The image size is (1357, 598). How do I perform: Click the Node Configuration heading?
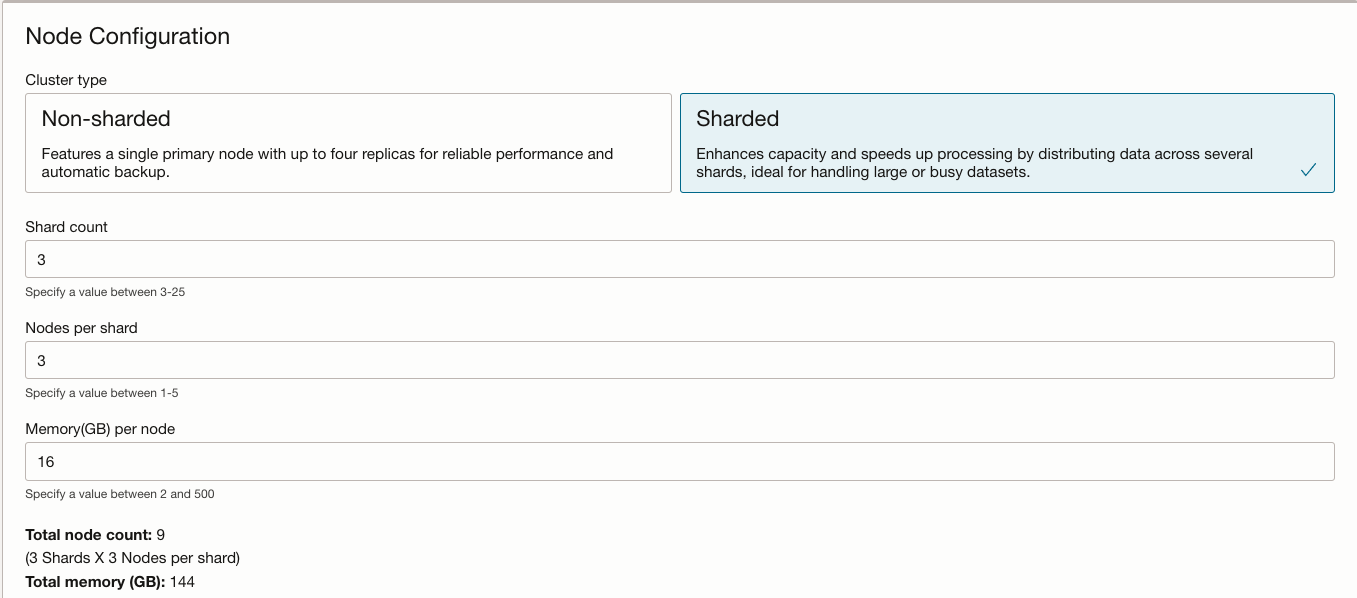(x=126, y=36)
